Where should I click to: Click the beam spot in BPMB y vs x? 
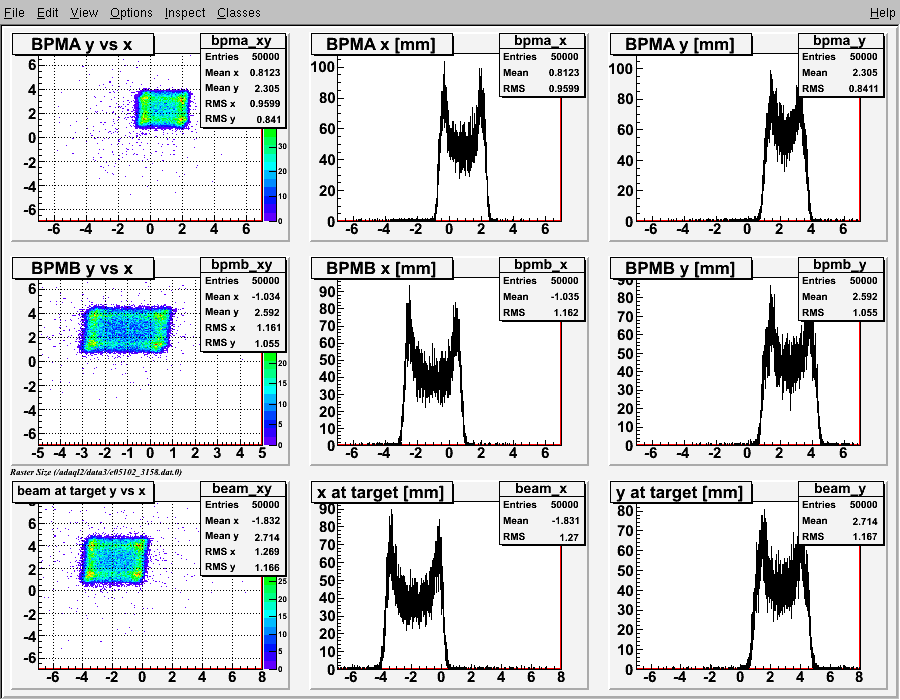(x=126, y=330)
